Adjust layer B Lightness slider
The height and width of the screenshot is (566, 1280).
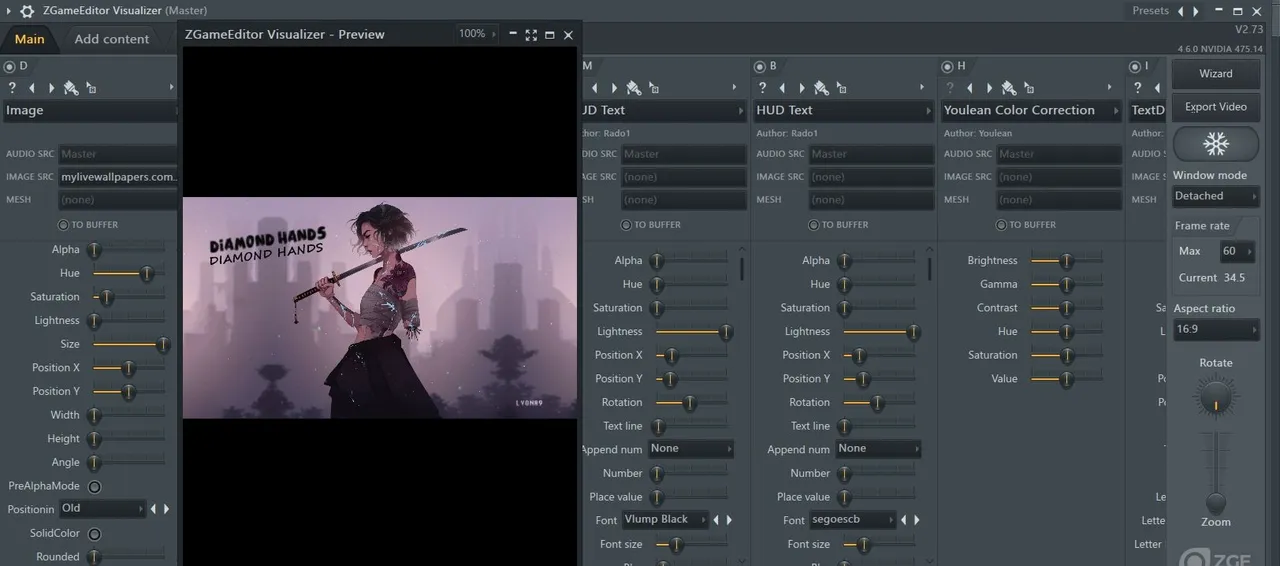[882, 332]
